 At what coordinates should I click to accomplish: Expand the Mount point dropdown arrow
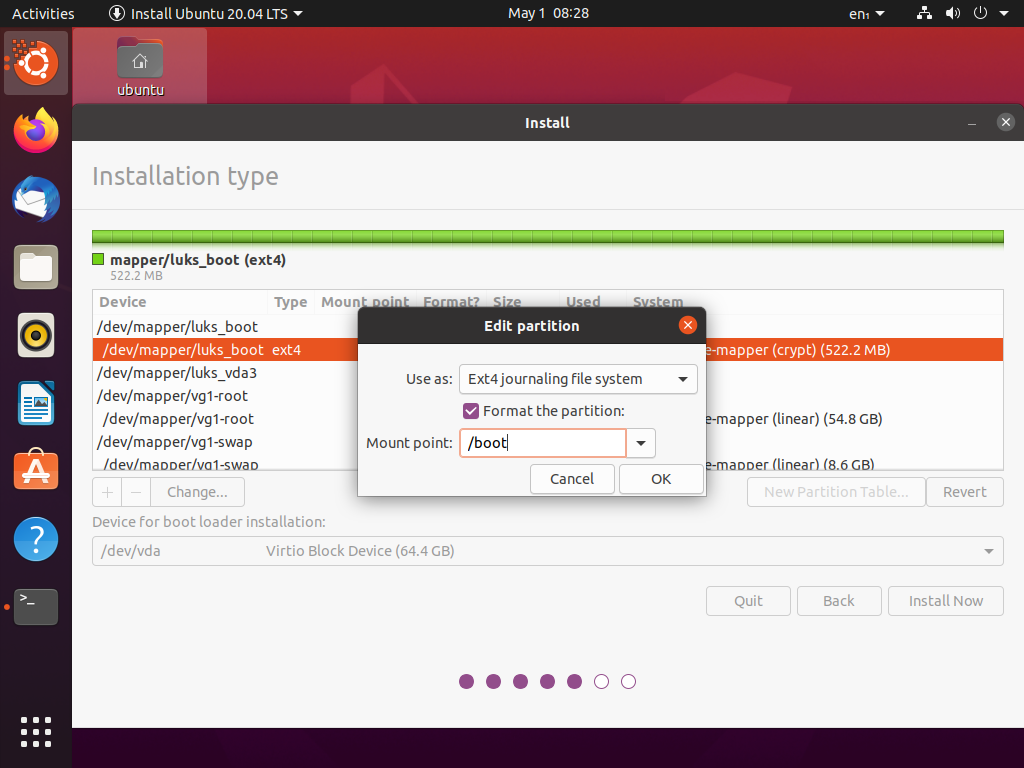pos(641,443)
